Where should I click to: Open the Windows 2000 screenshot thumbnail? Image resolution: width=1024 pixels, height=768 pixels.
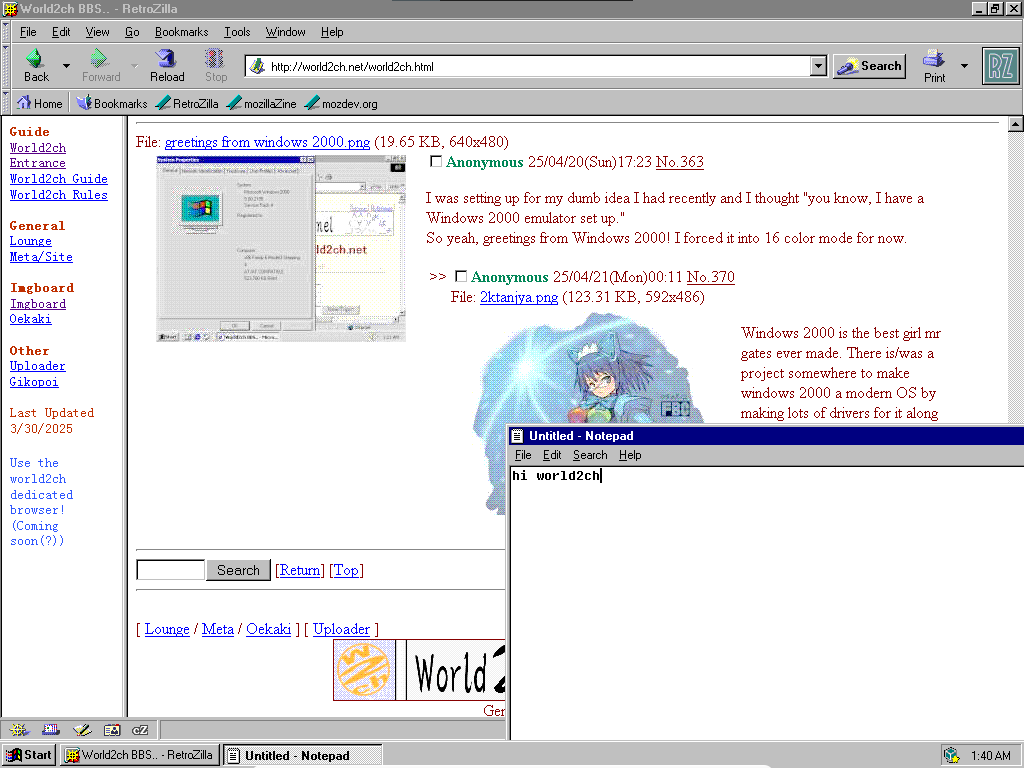click(x=281, y=248)
